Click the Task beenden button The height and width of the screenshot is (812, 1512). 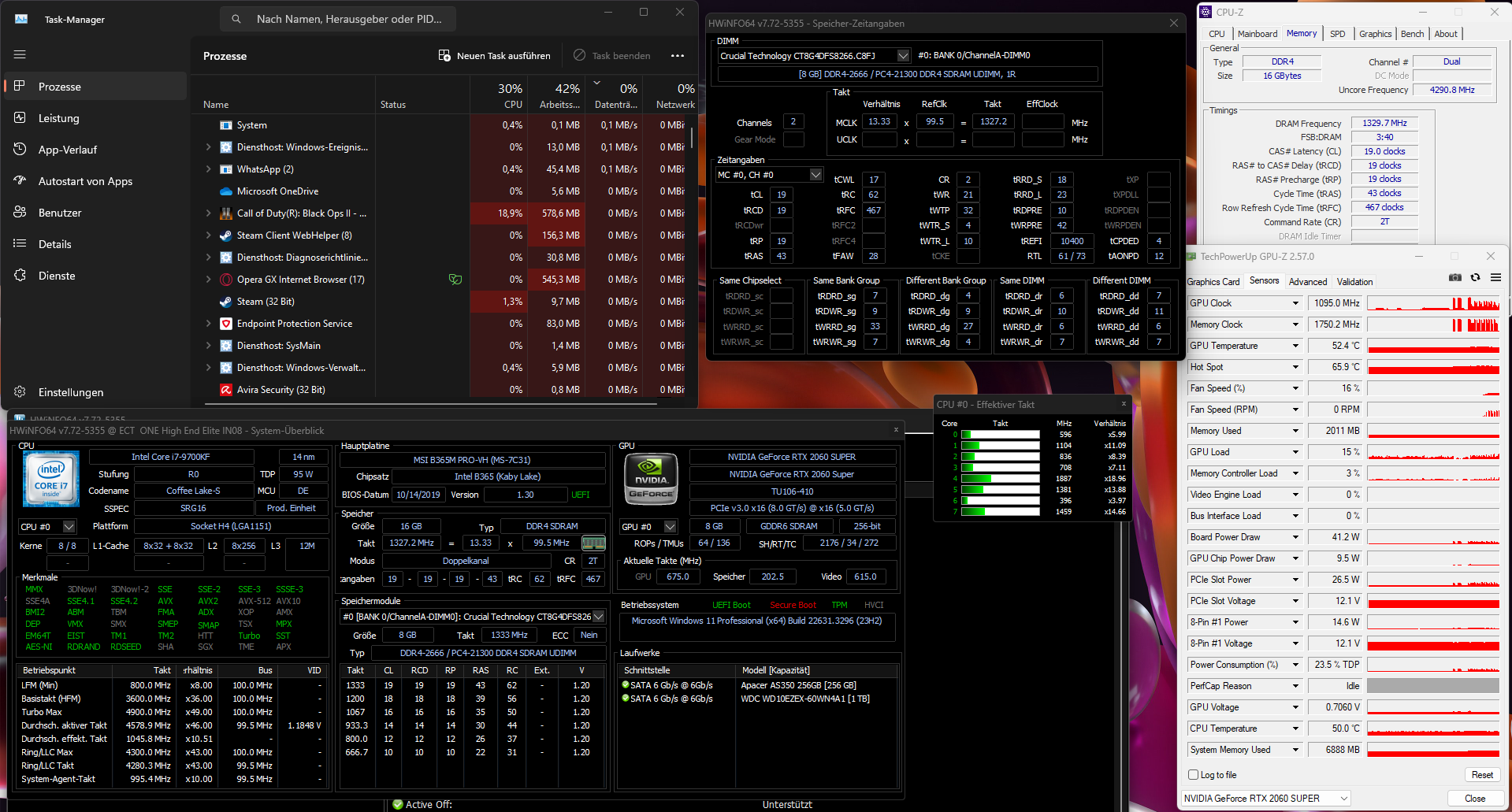612,56
